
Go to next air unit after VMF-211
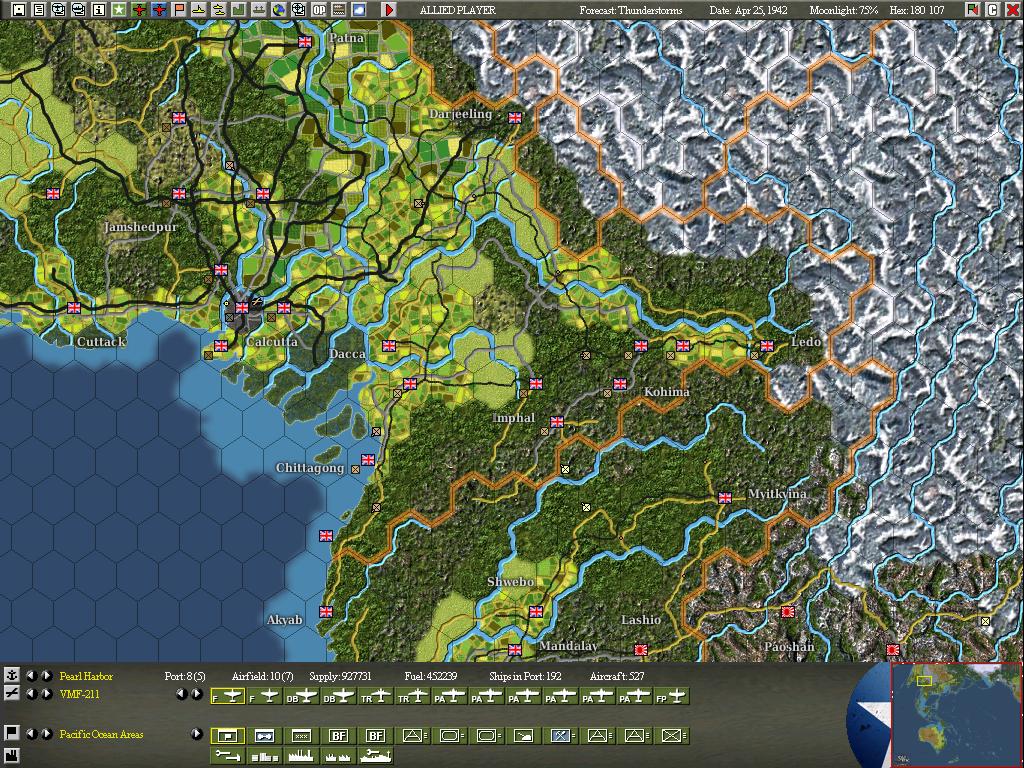pos(46,694)
